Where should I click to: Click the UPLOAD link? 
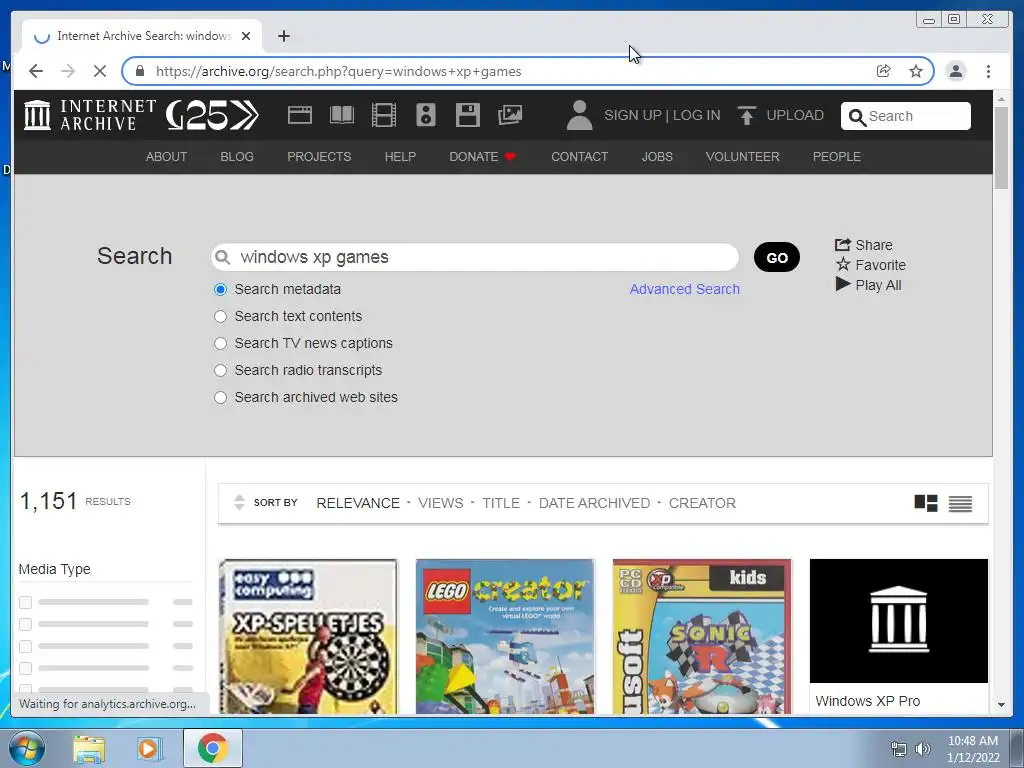[795, 116]
